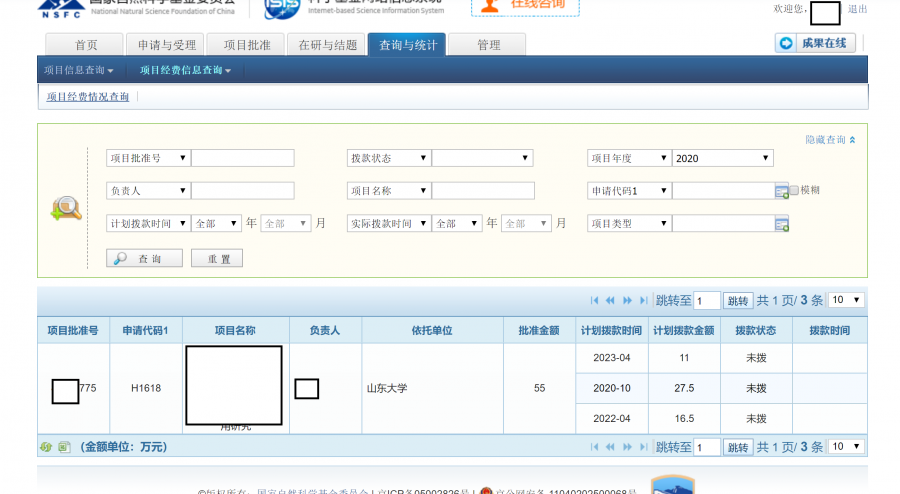This screenshot has height=494, width=900.
Task: Click the advanced search magnifier icon
Action: pos(66,207)
